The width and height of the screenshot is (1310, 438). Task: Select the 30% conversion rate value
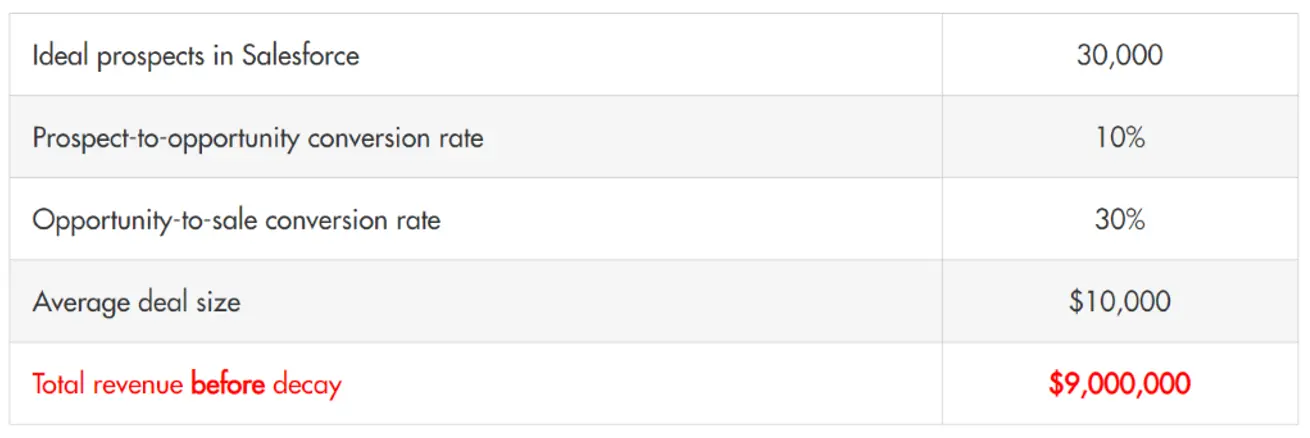1120,219
